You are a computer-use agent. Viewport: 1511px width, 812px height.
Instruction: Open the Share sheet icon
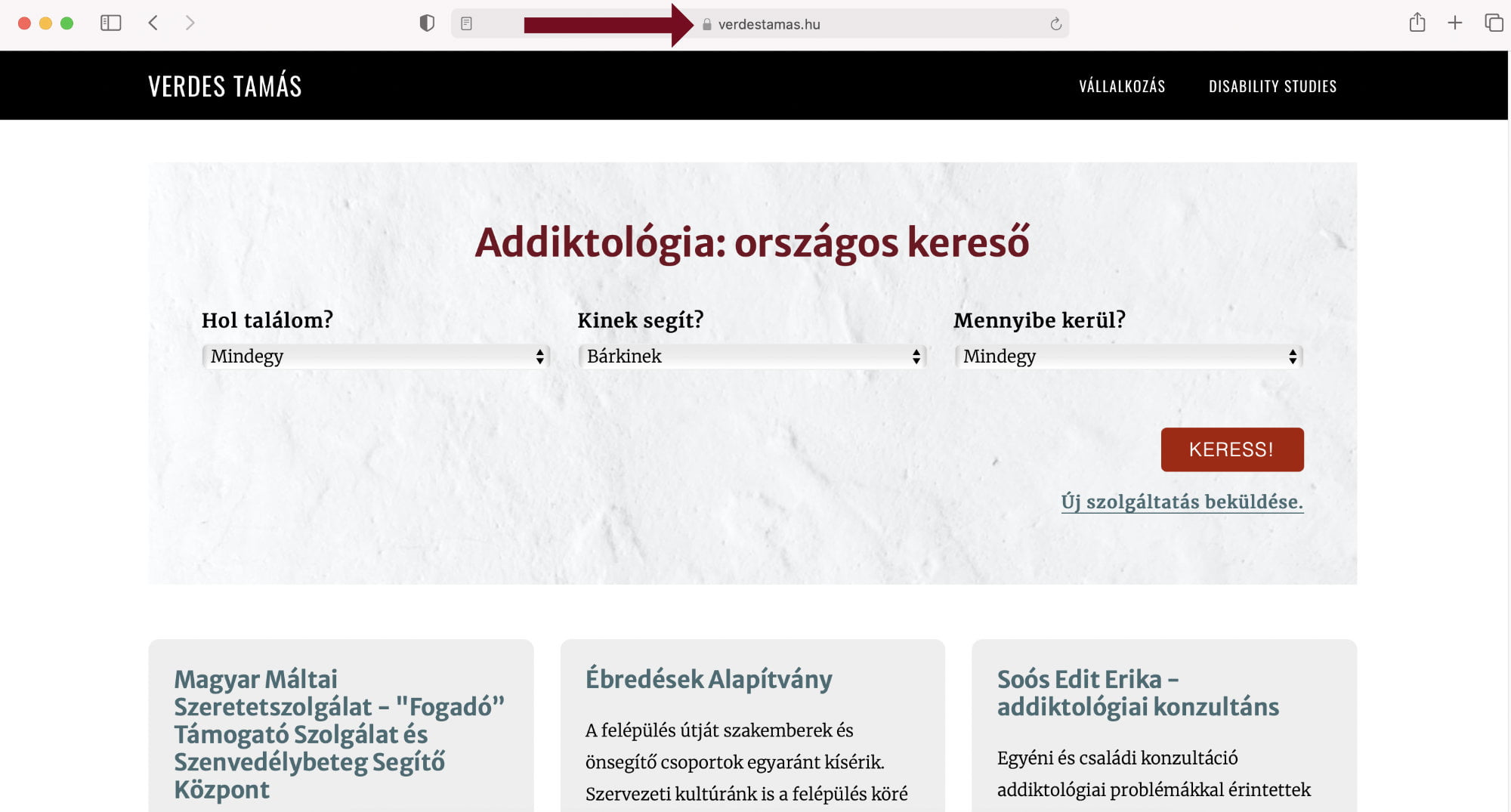1417,23
